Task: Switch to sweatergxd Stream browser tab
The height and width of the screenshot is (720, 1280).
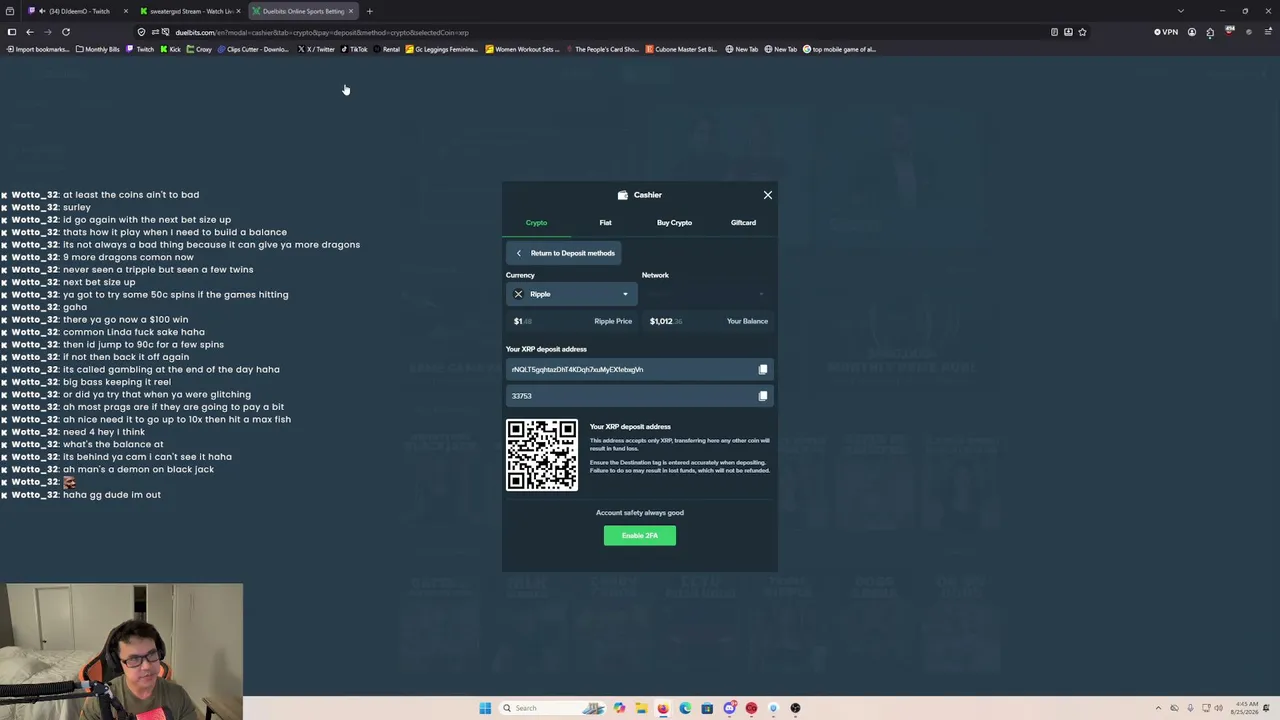Action: [190, 11]
